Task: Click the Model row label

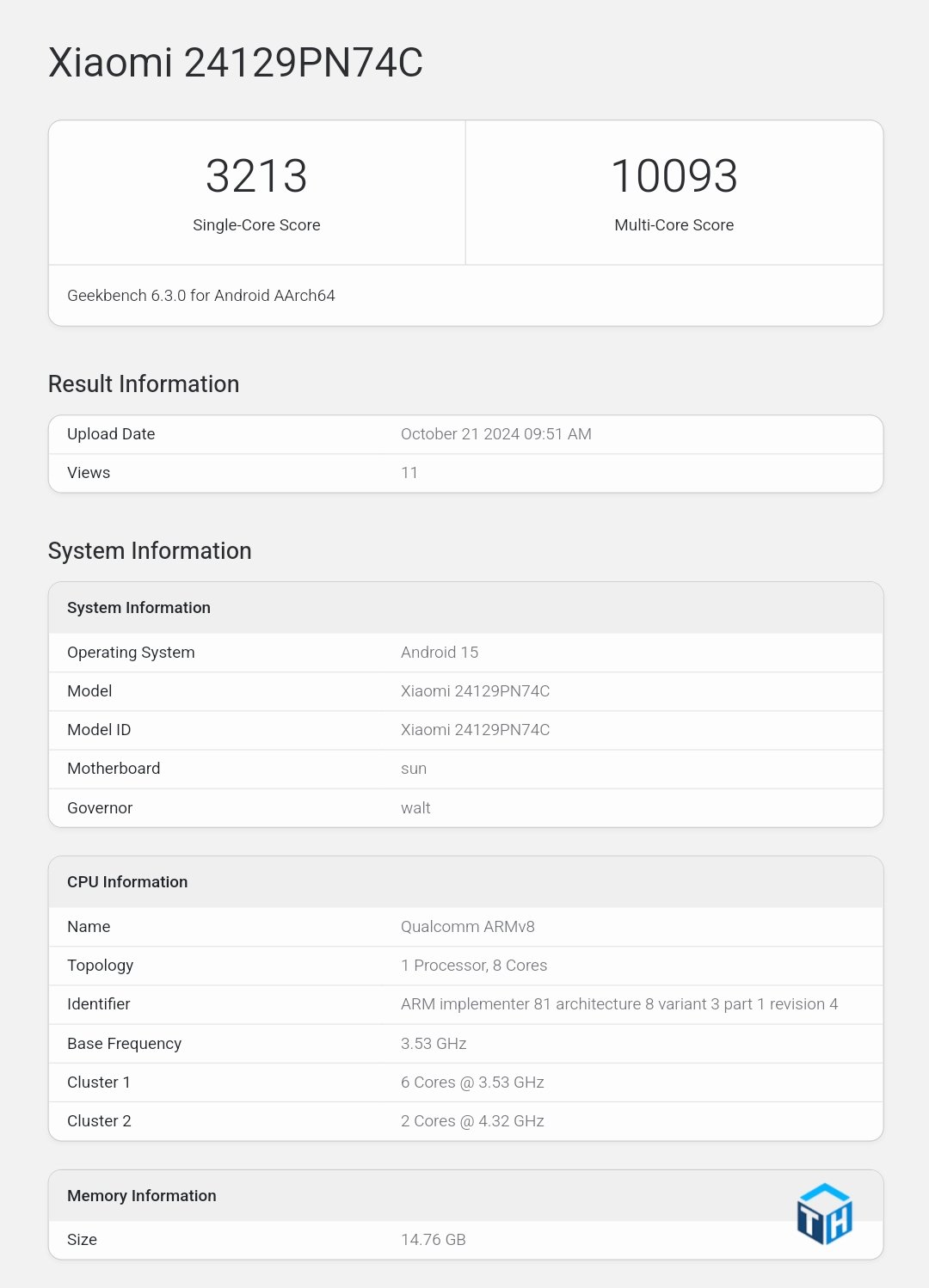Action: coord(89,691)
